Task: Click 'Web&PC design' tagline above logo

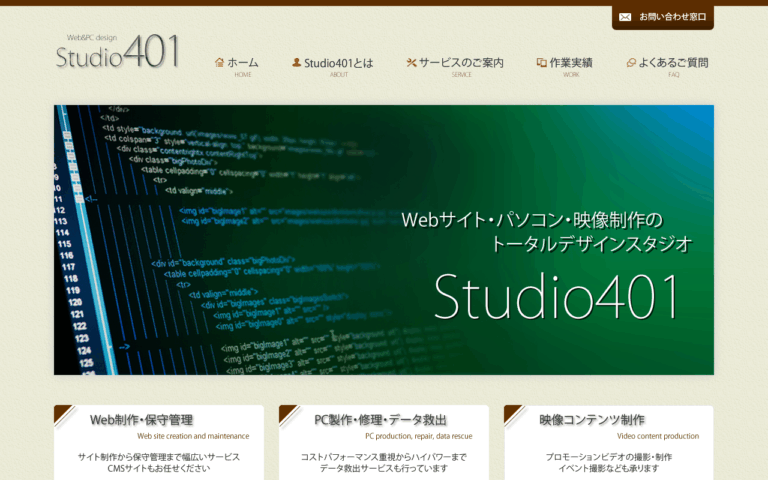Action: (92, 38)
